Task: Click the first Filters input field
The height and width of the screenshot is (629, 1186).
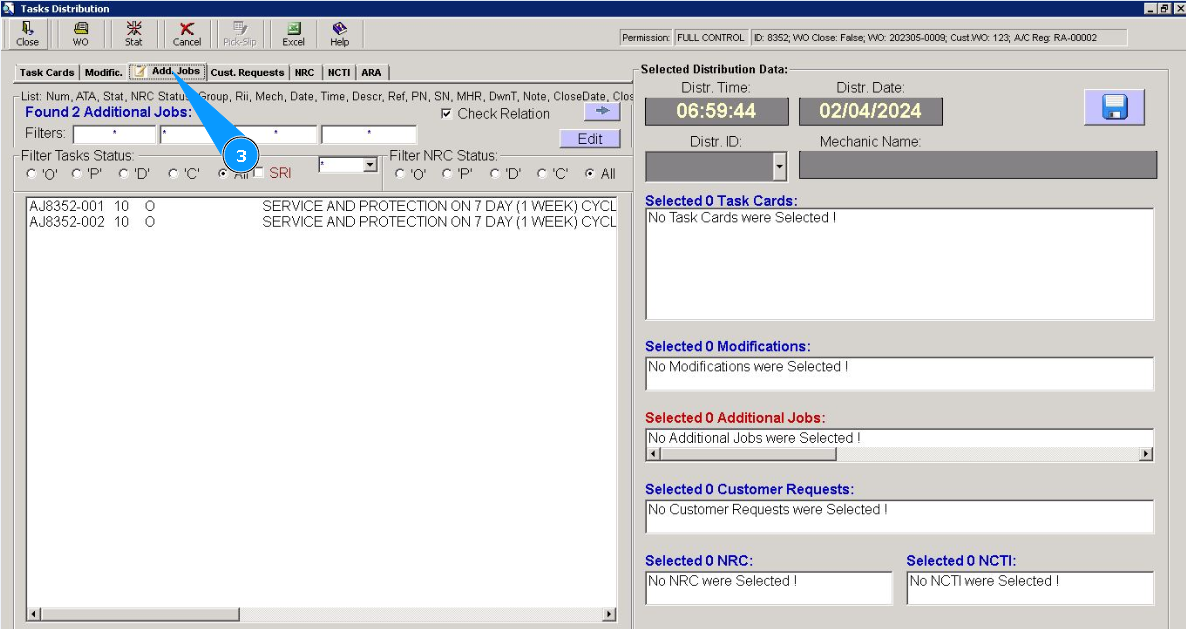Action: tap(114, 135)
